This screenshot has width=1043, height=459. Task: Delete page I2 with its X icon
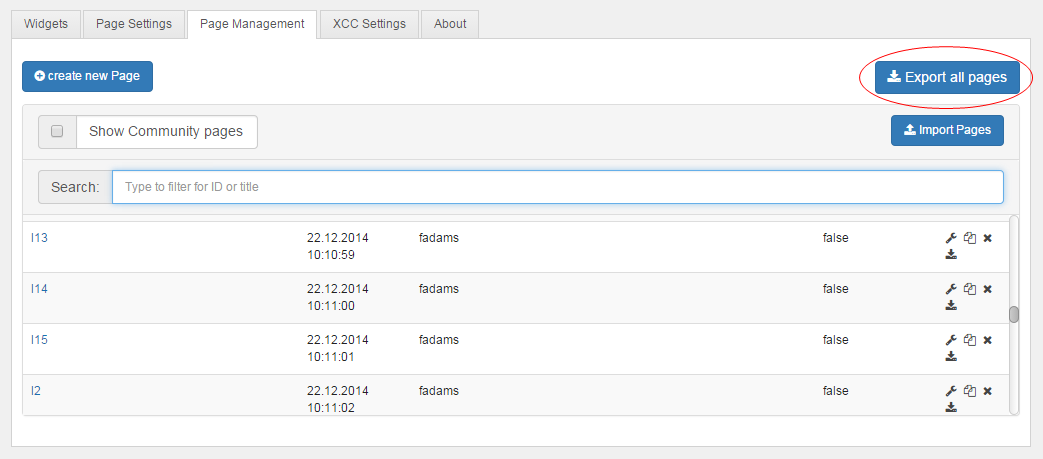(987, 391)
